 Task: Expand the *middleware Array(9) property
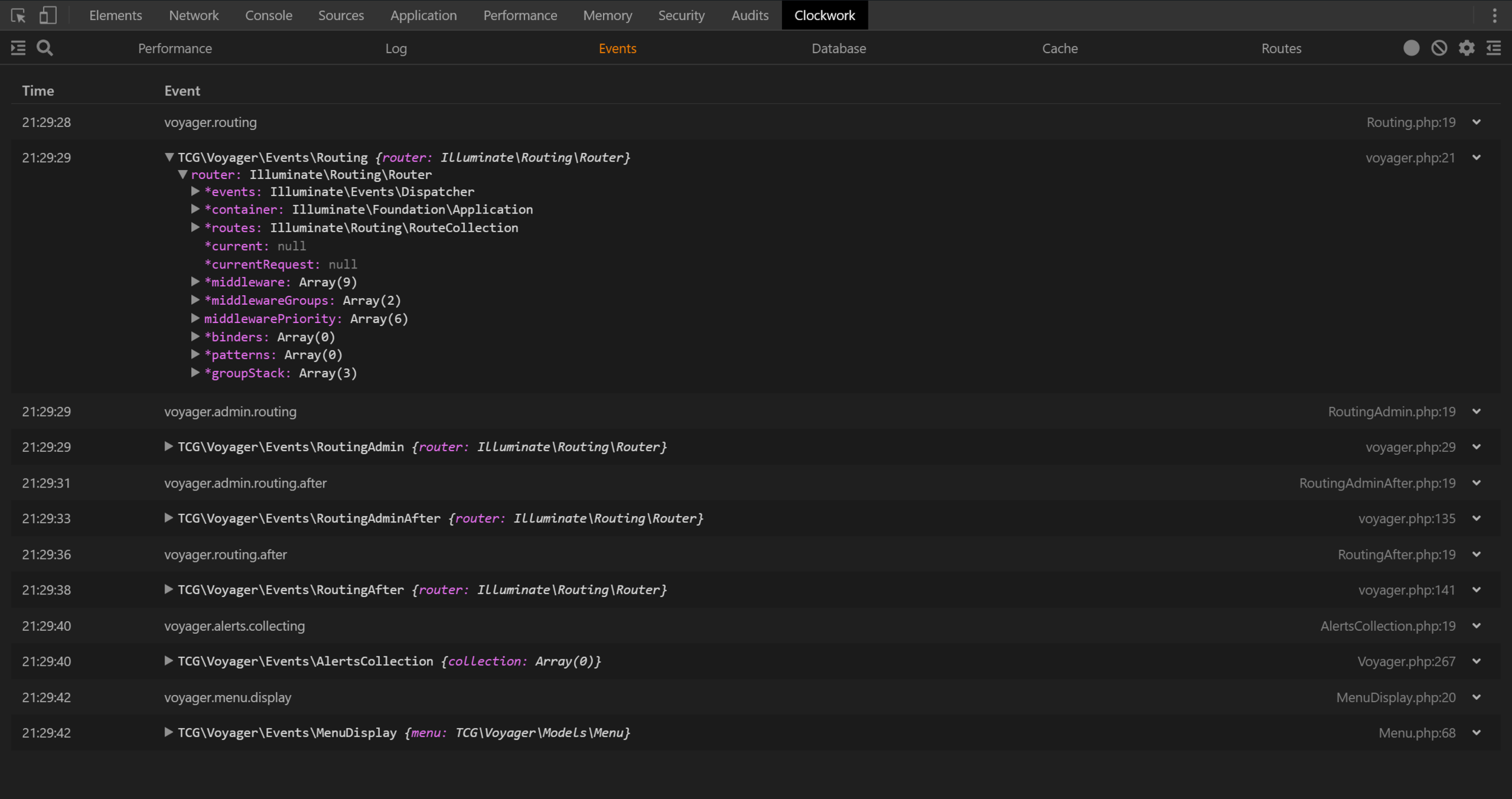pos(195,282)
